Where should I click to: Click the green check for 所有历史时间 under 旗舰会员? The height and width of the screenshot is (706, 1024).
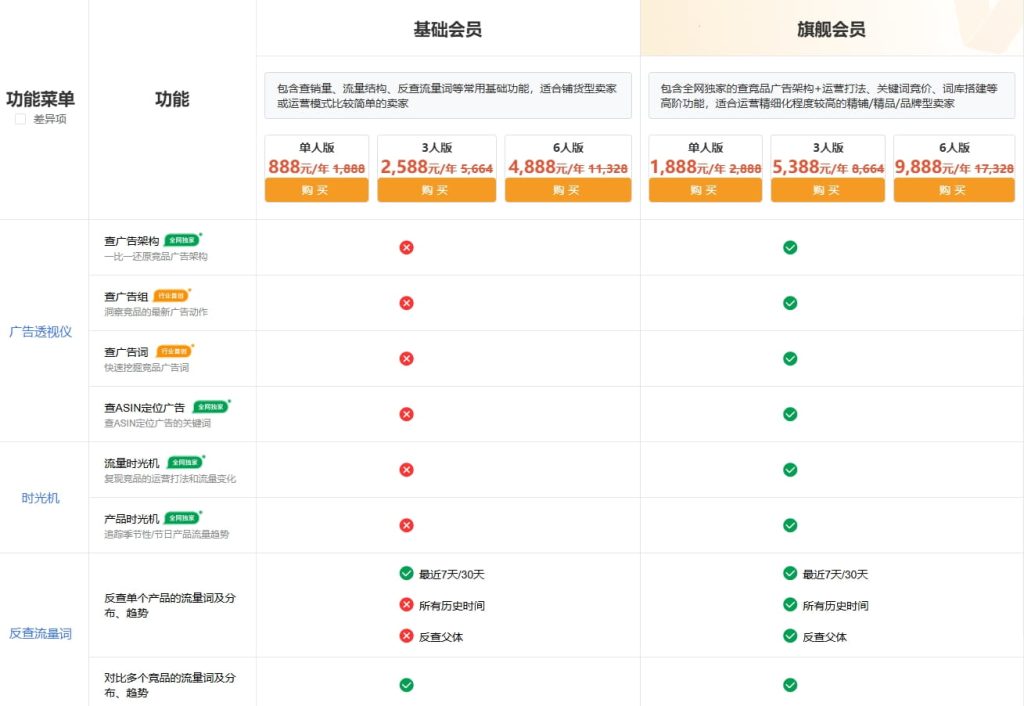[x=789, y=604]
